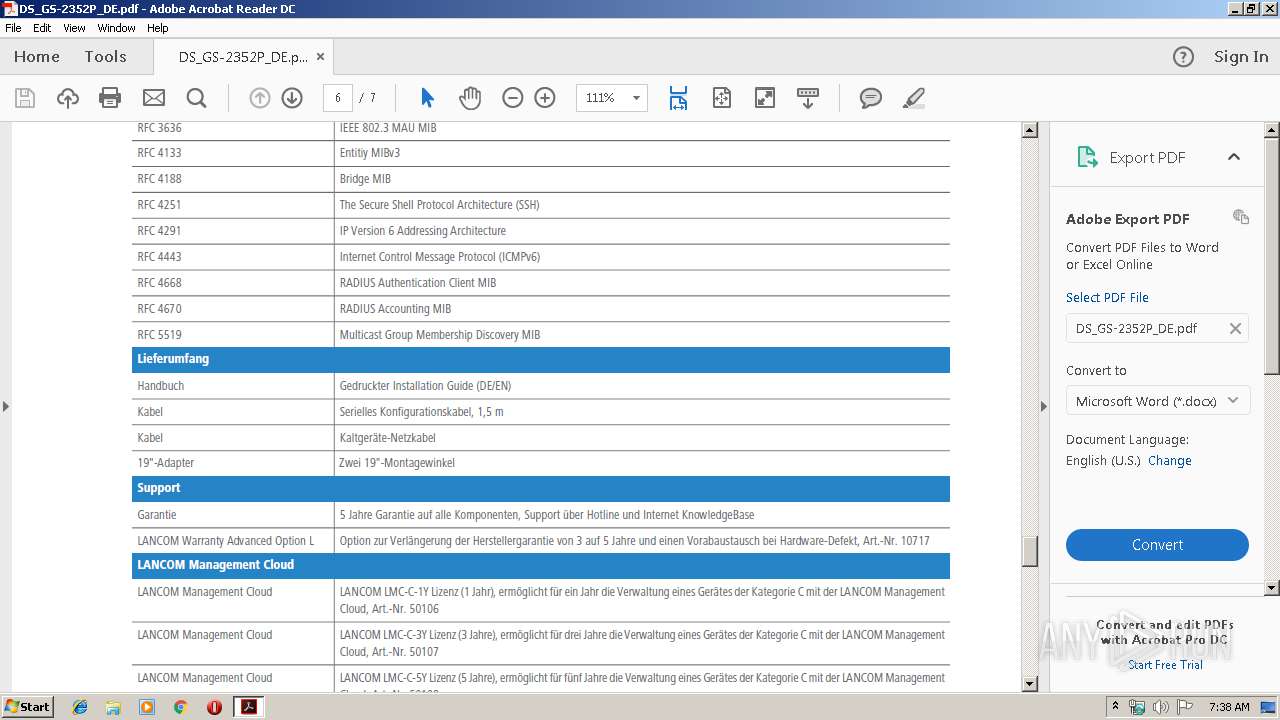1280x720 pixels.
Task: Open Help question mark icon
Action: click(x=1183, y=57)
